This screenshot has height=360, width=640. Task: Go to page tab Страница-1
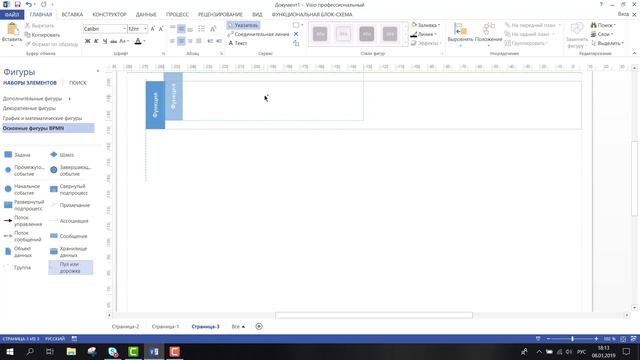[165, 327]
